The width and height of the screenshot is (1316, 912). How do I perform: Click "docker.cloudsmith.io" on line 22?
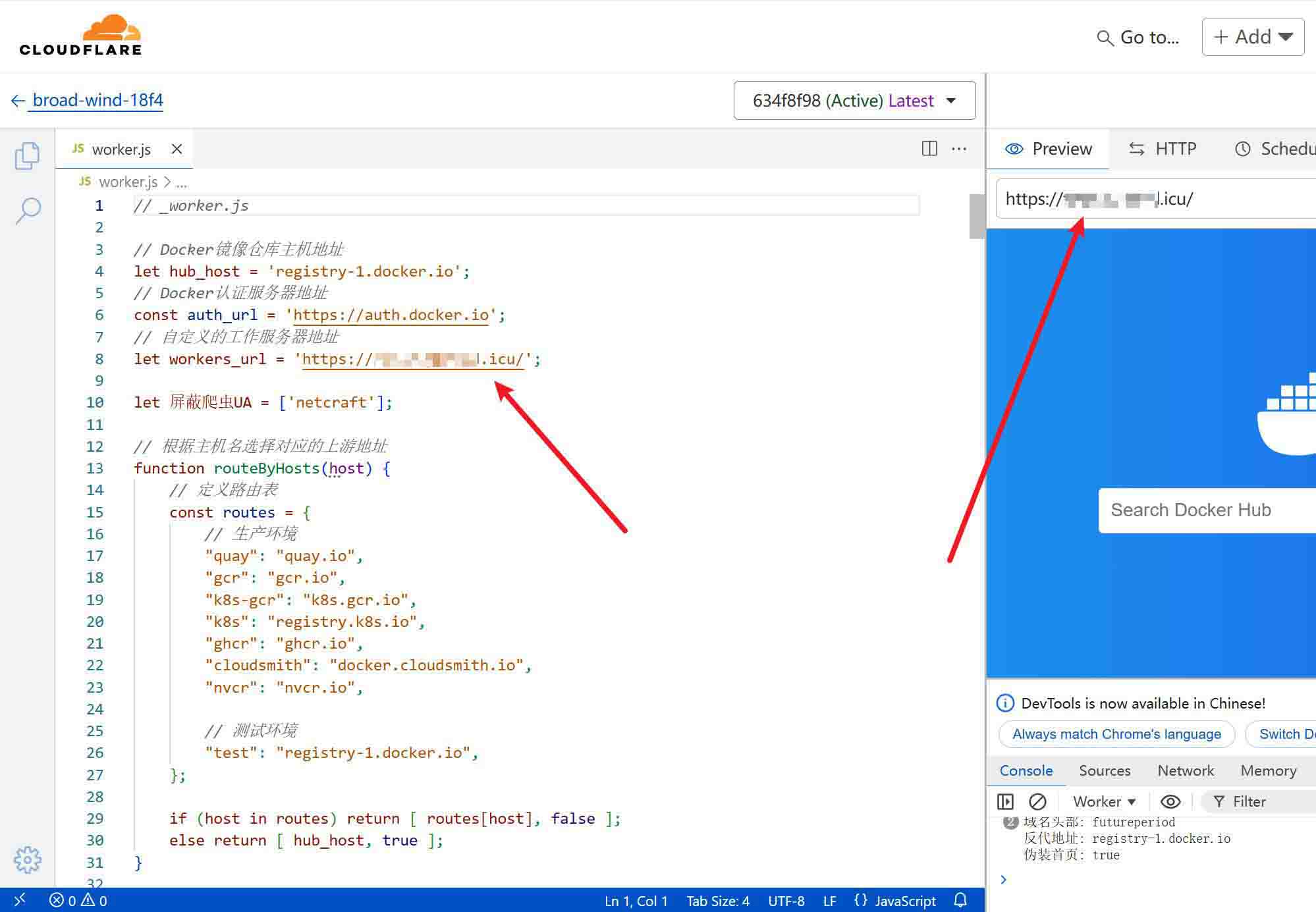[x=427, y=665]
